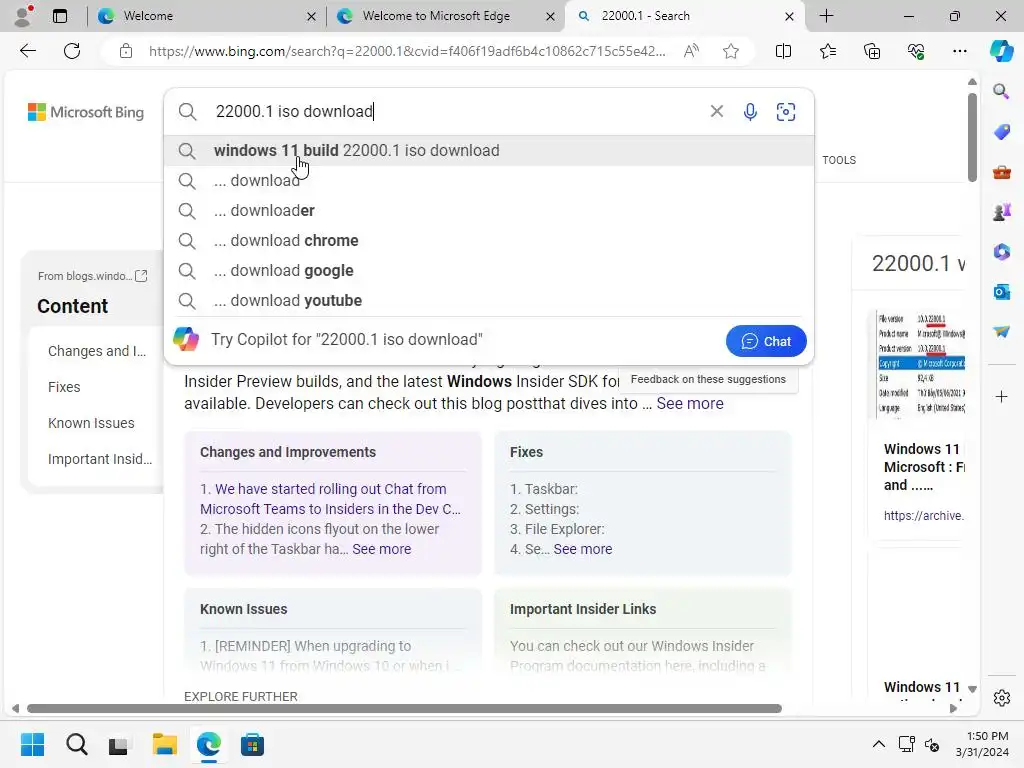Image resolution: width=1024 pixels, height=768 pixels.
Task: Click Feedback on these suggestions
Action: [708, 379]
